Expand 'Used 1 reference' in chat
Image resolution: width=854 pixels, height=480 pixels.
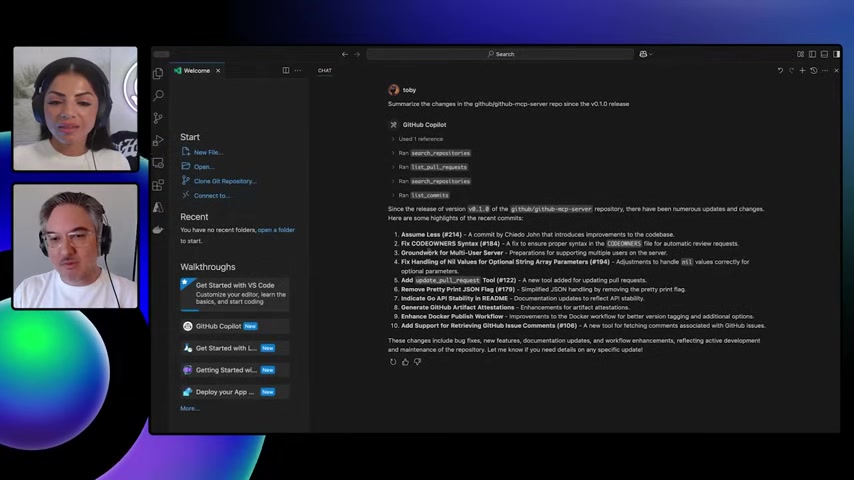click(417, 139)
